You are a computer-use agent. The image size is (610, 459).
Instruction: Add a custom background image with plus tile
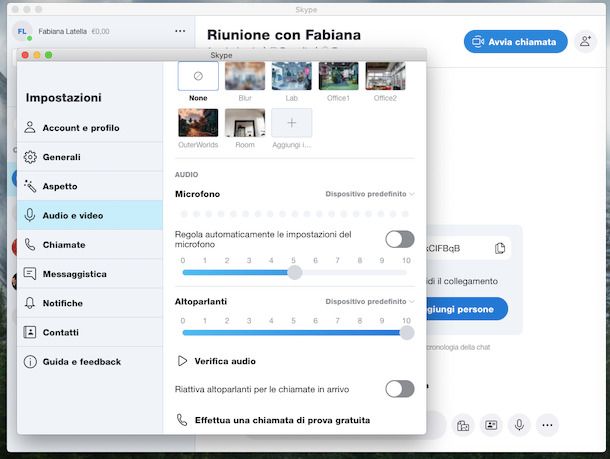(x=291, y=123)
